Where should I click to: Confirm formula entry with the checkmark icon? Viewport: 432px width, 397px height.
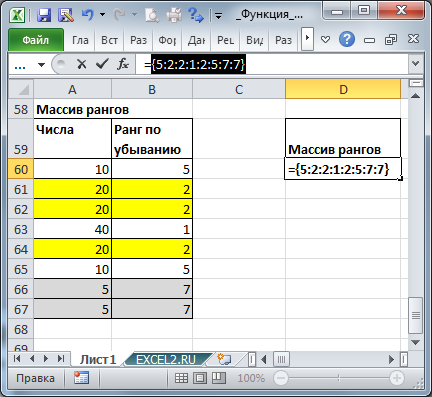(x=102, y=64)
